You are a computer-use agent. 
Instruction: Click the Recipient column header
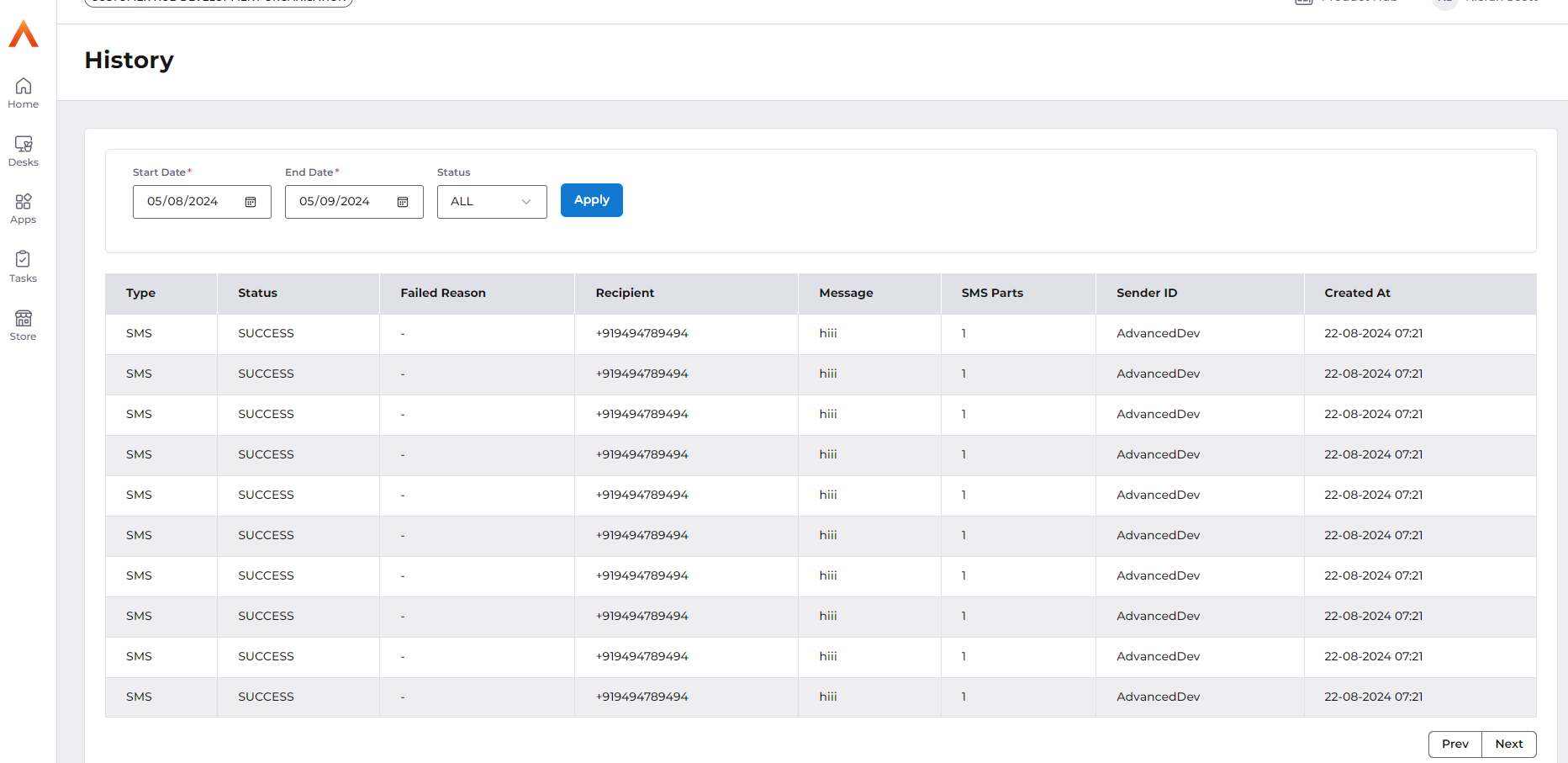pyautogui.click(x=625, y=294)
